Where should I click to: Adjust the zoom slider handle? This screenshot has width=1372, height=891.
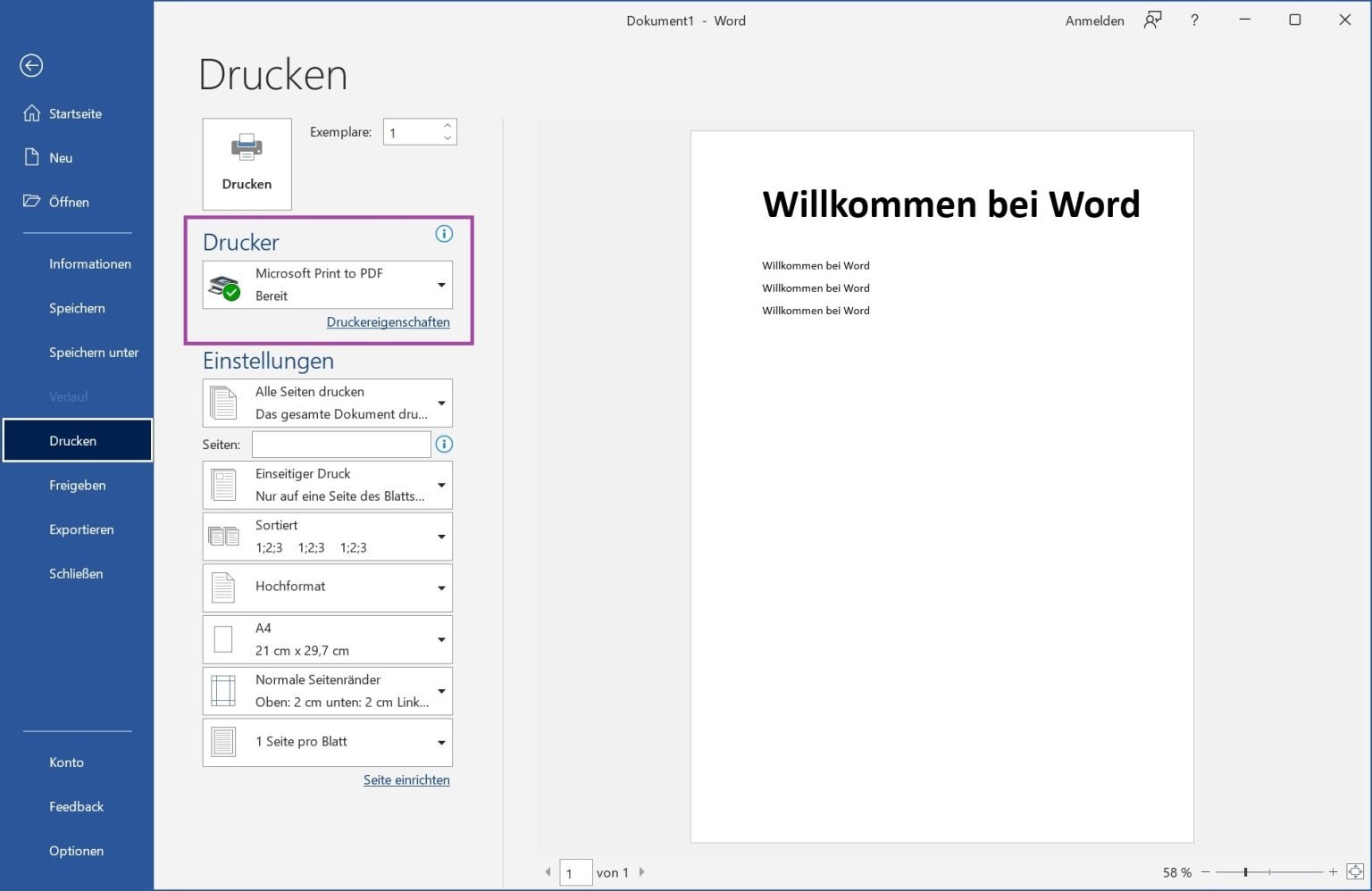click(x=1245, y=872)
